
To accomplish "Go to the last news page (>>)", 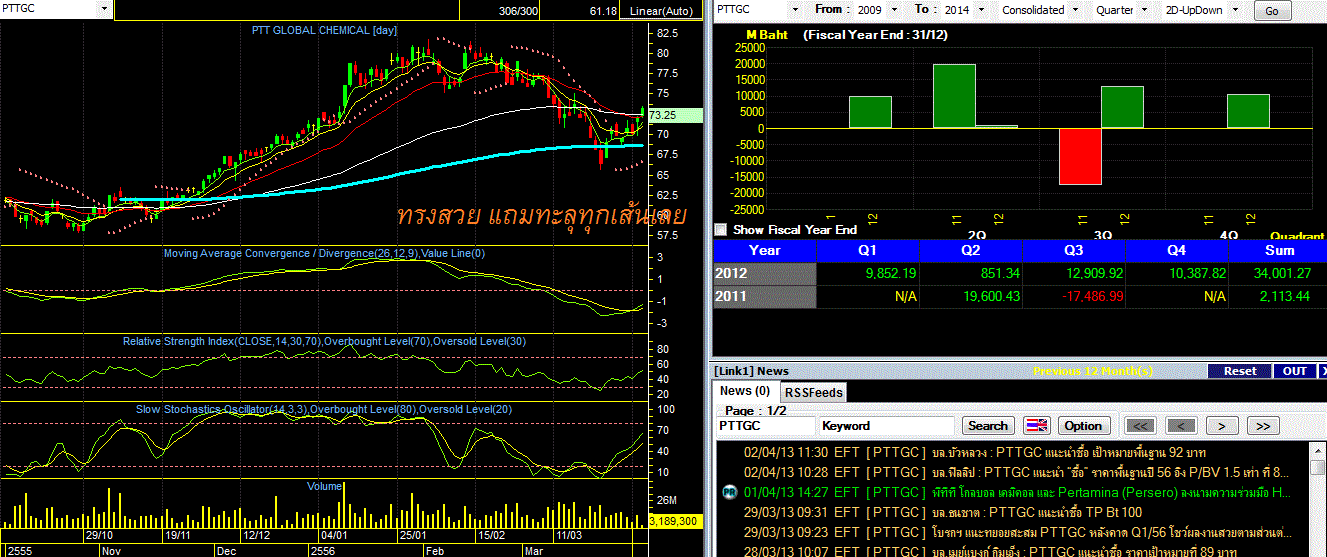I will (1263, 425).
